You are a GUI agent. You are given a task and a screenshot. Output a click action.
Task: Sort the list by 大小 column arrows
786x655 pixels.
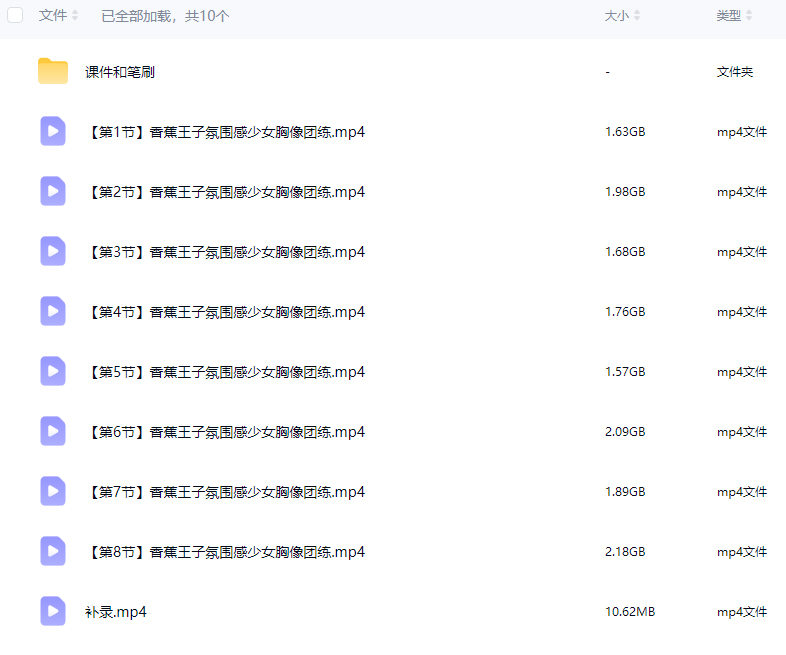[x=637, y=16]
